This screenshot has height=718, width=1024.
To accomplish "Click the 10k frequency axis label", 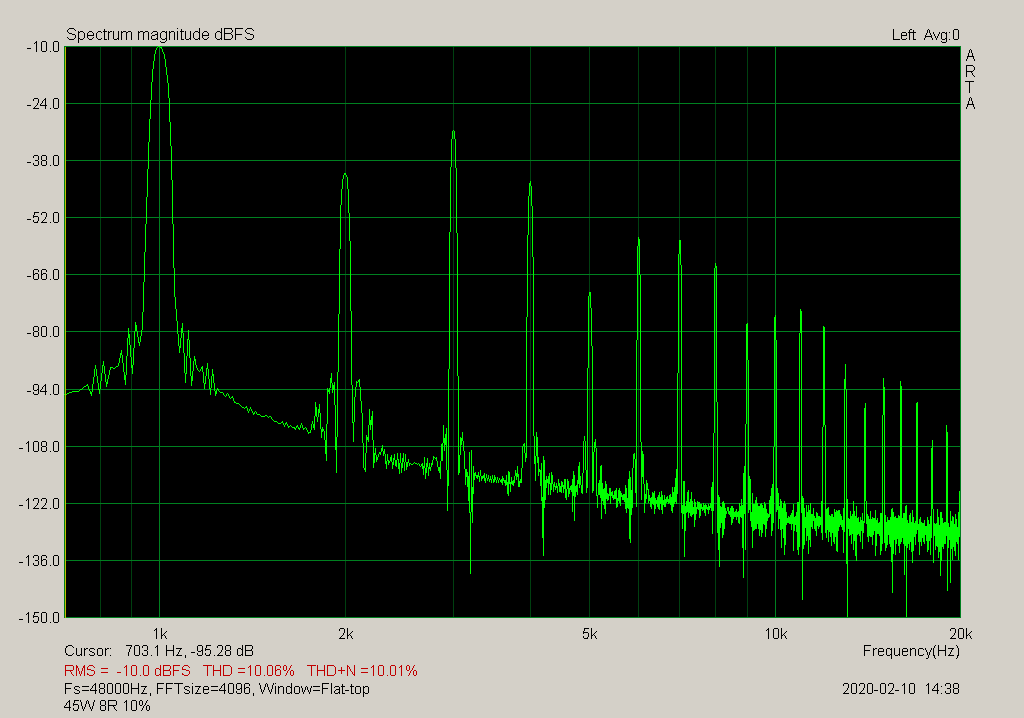I will (x=776, y=634).
